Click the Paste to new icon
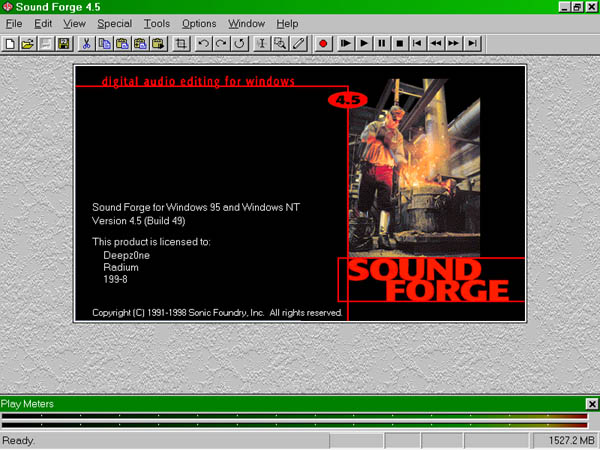Viewport: 600px width, 450px height. (x=158, y=44)
